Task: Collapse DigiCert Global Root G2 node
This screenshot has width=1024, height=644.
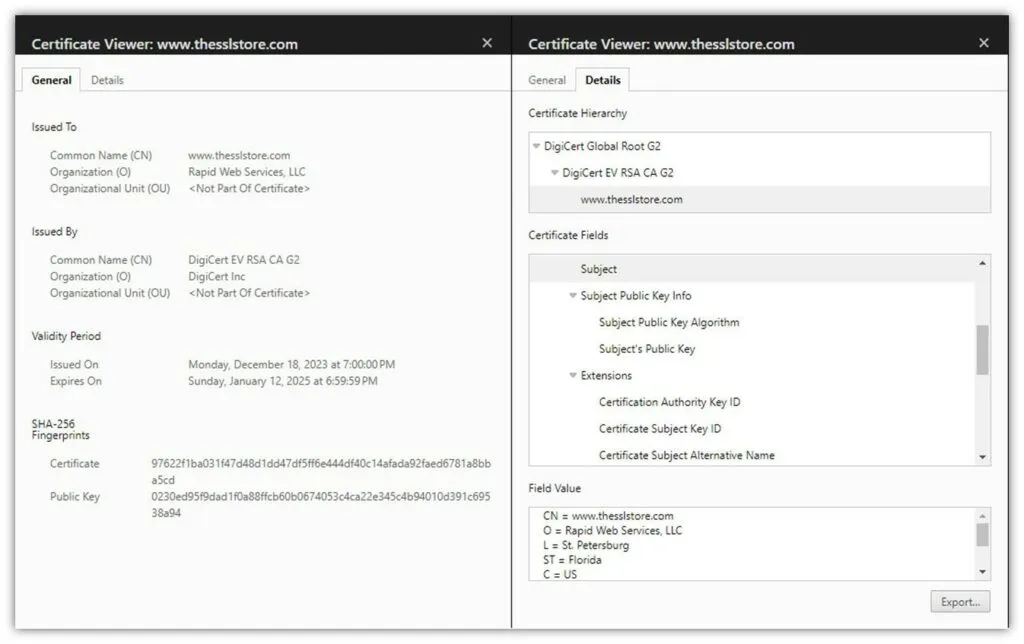Action: (536, 146)
